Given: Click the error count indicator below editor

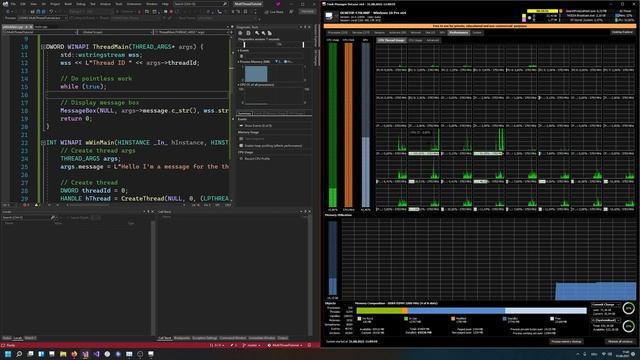Looking at the screenshot, I should [x=25, y=205].
